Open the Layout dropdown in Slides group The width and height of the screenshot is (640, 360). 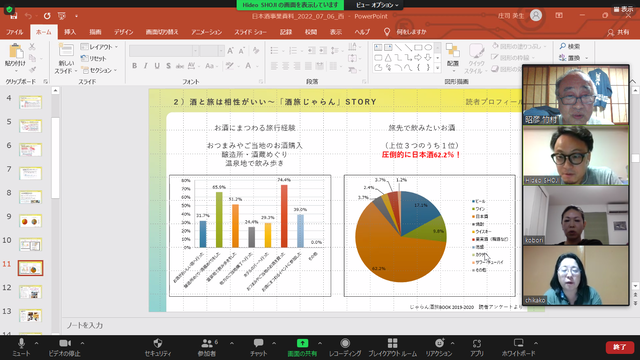(x=100, y=47)
